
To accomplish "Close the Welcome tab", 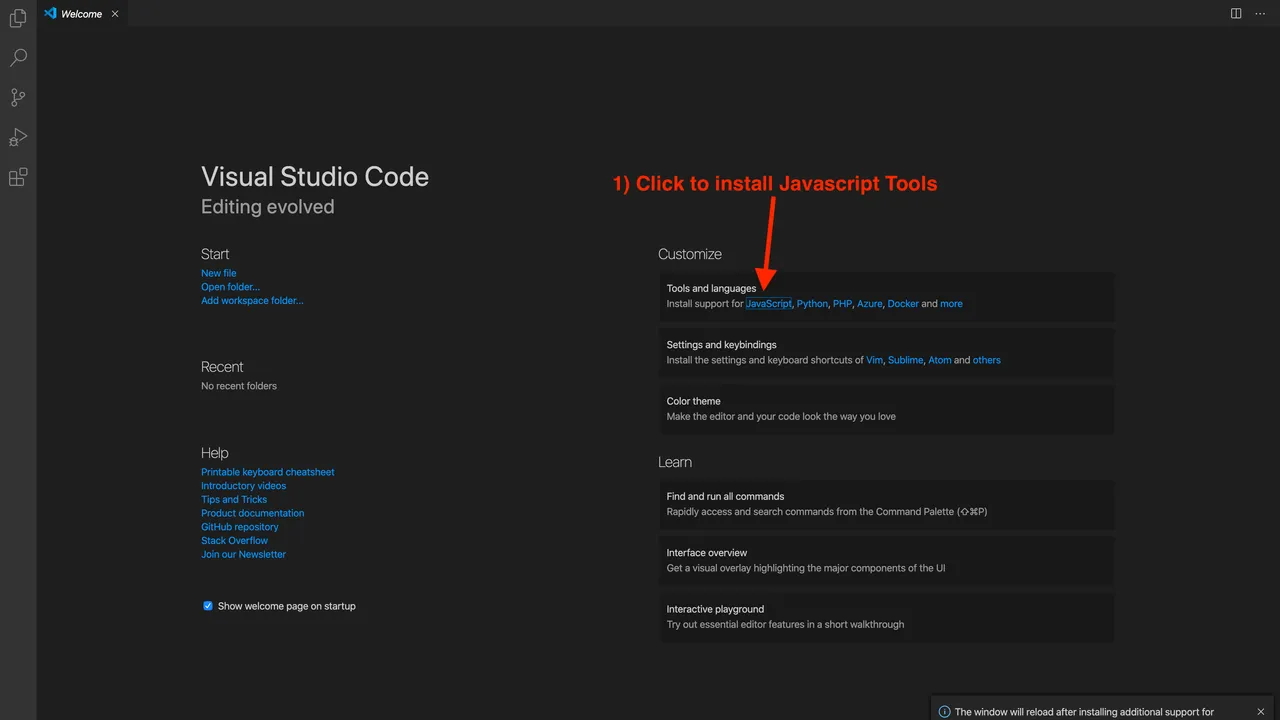I will pyautogui.click(x=115, y=14).
